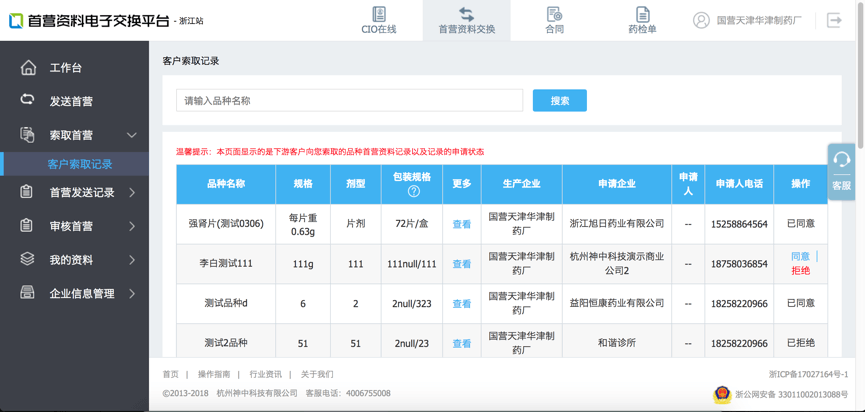Click the 企业信息管理 sidebar icon
This screenshot has height=412, width=865.
[27, 293]
